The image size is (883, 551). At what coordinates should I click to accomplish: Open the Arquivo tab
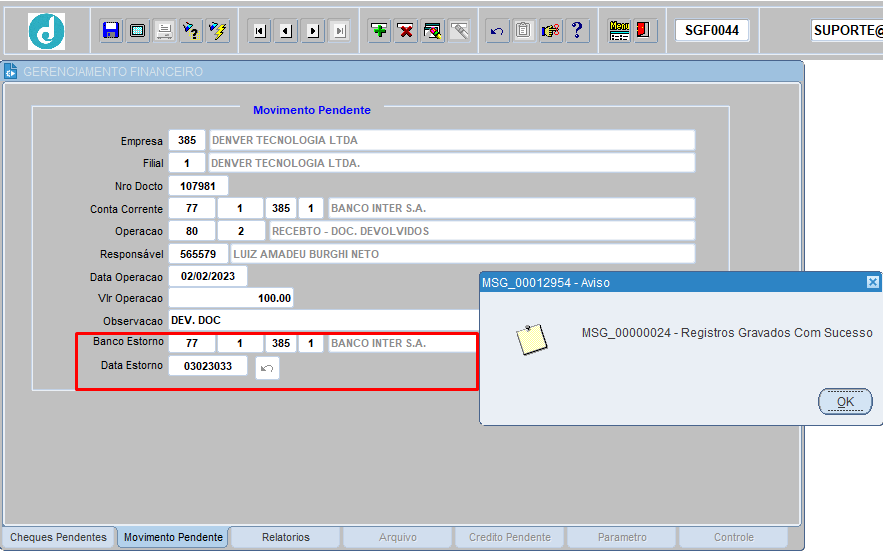point(398,537)
